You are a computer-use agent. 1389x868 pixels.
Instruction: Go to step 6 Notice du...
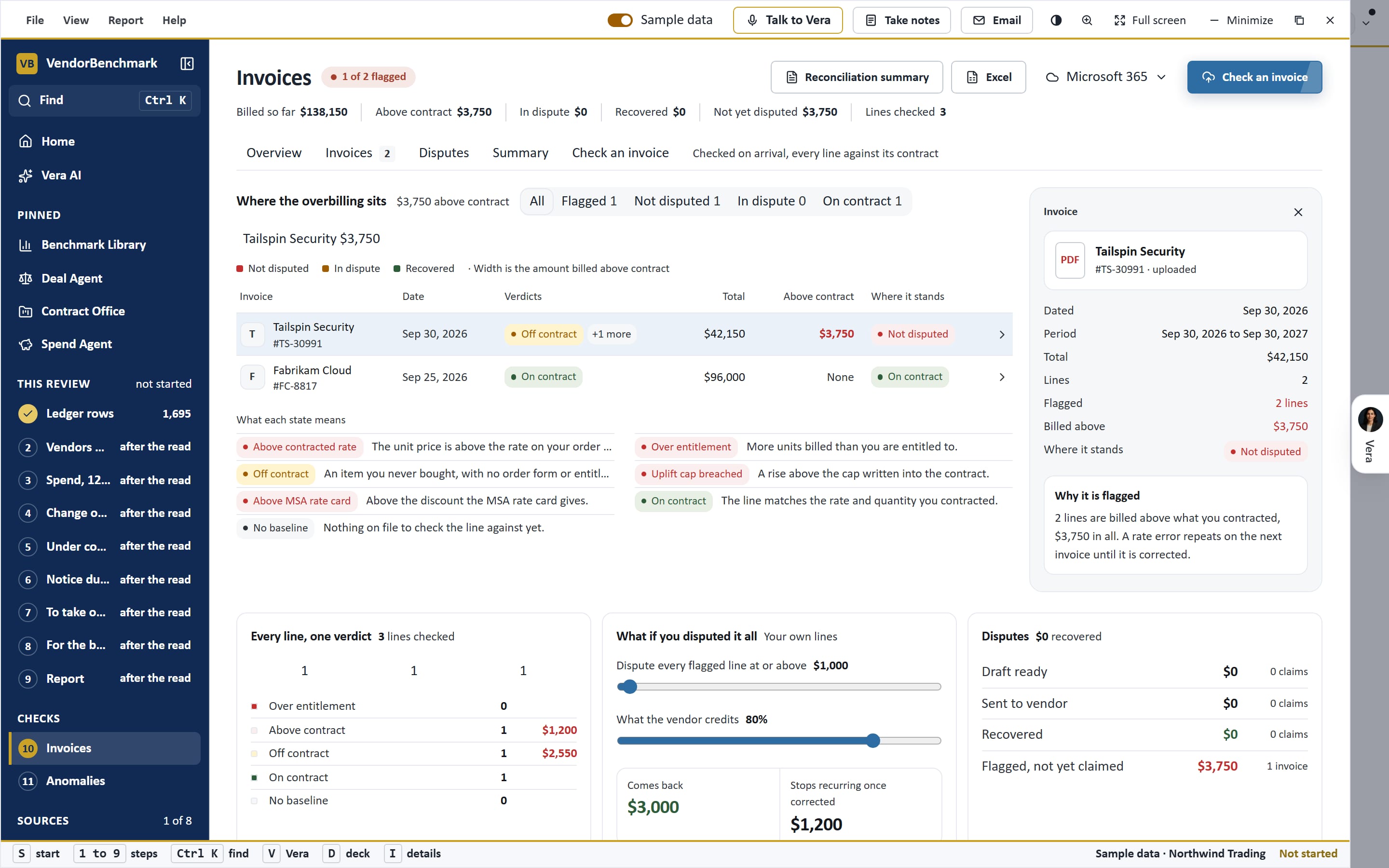105,579
